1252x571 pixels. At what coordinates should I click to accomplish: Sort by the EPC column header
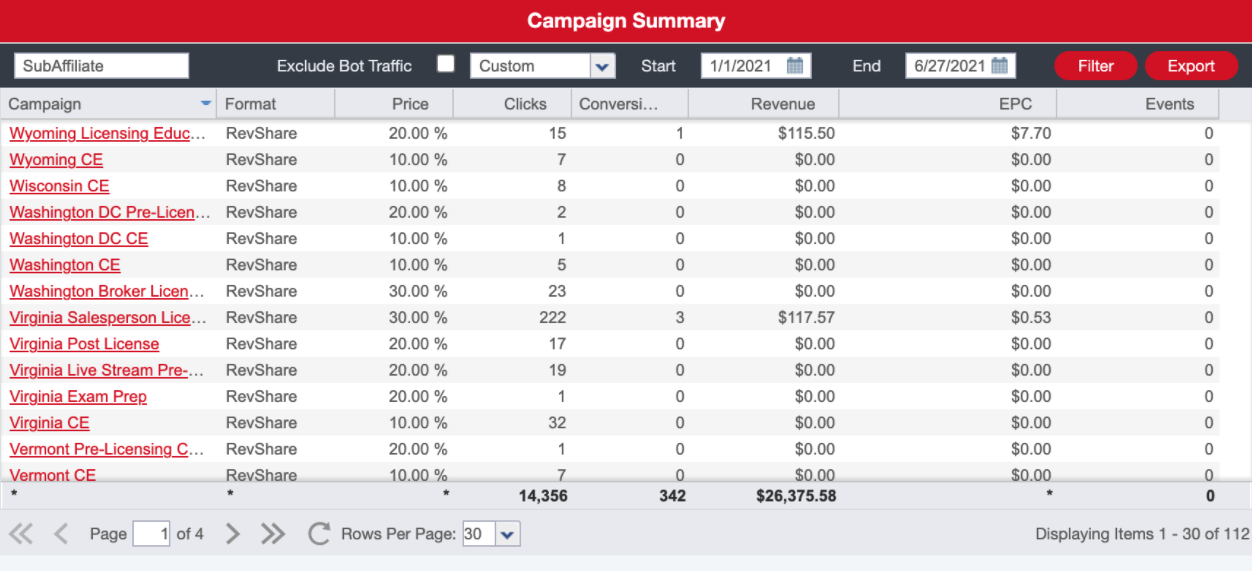(1015, 104)
